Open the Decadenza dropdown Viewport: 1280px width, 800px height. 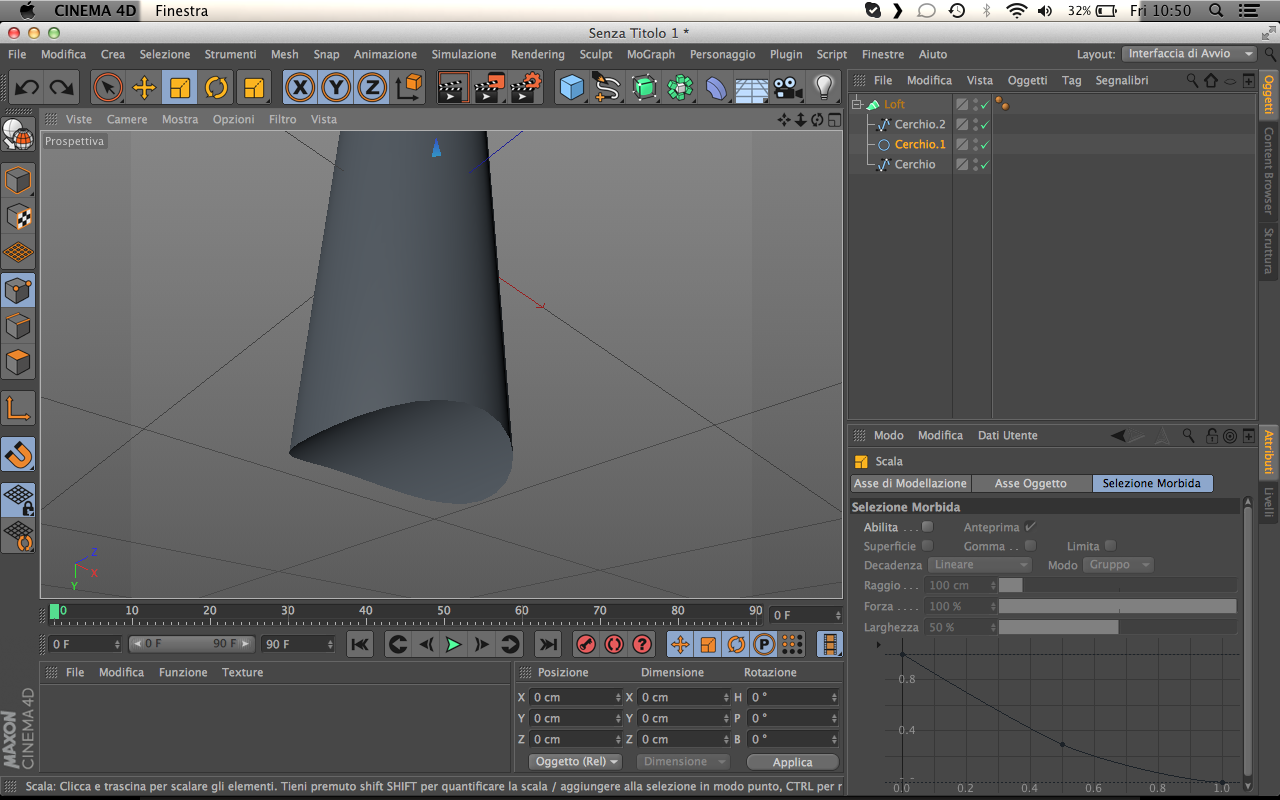coord(979,565)
